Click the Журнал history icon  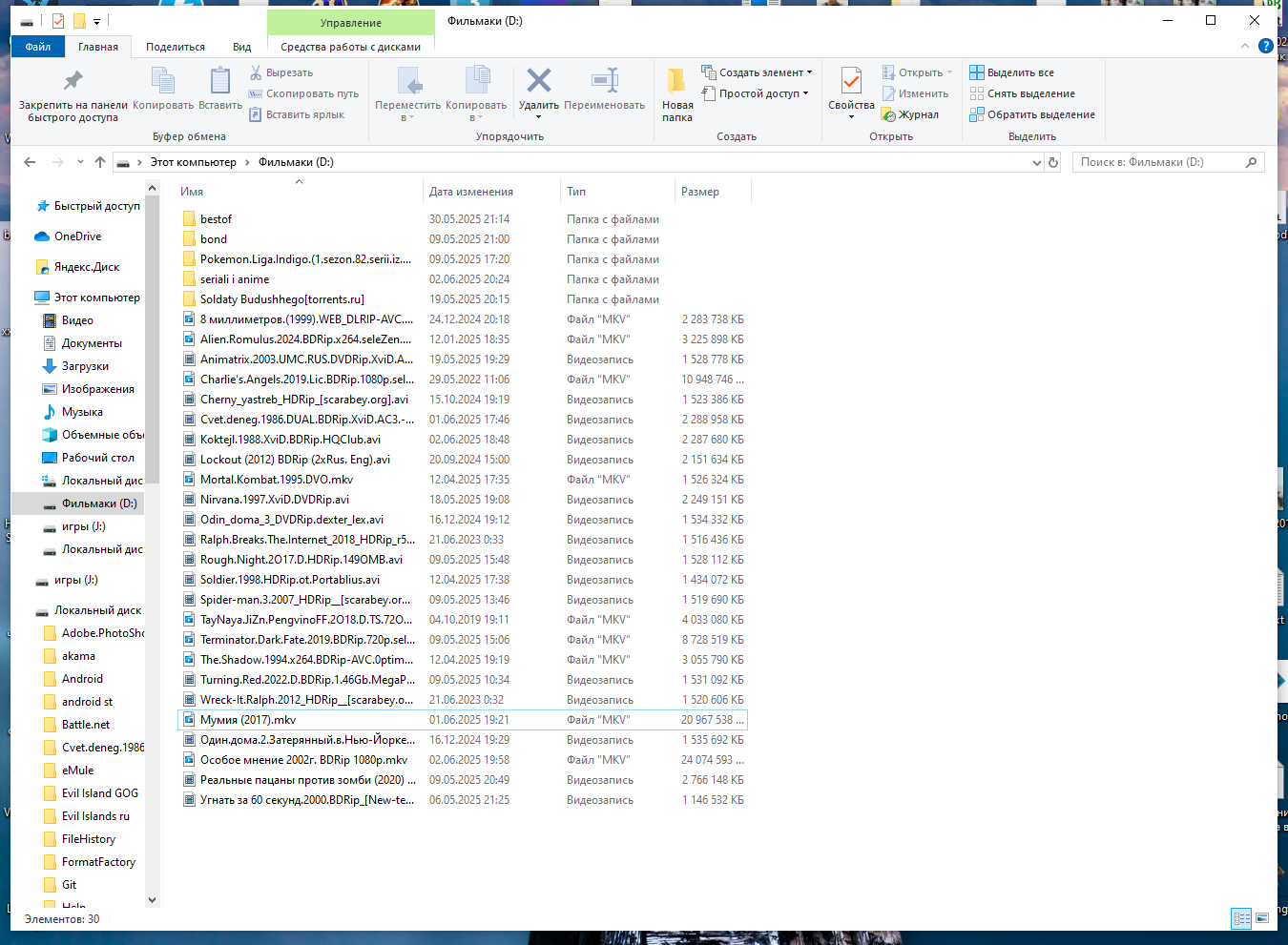pos(888,114)
